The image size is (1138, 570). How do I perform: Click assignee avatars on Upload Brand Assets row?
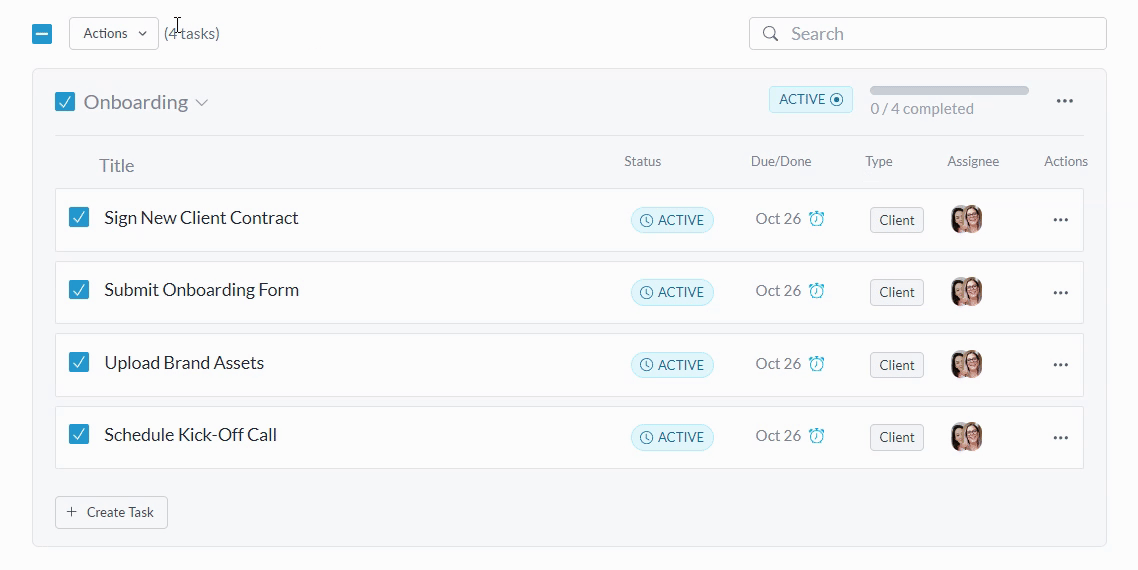pos(966,364)
